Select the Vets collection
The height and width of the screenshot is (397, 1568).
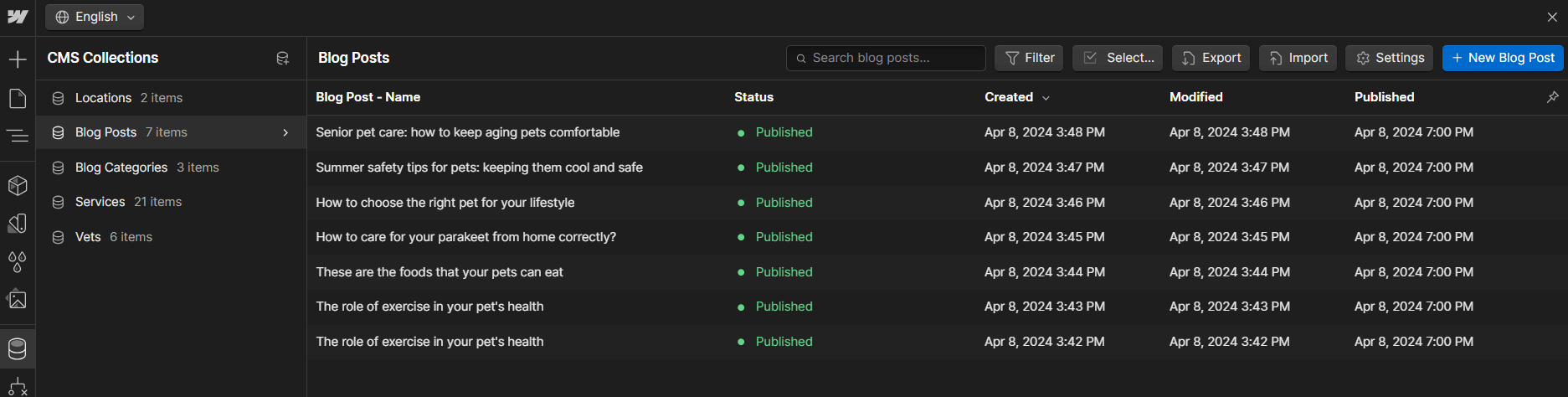point(171,237)
